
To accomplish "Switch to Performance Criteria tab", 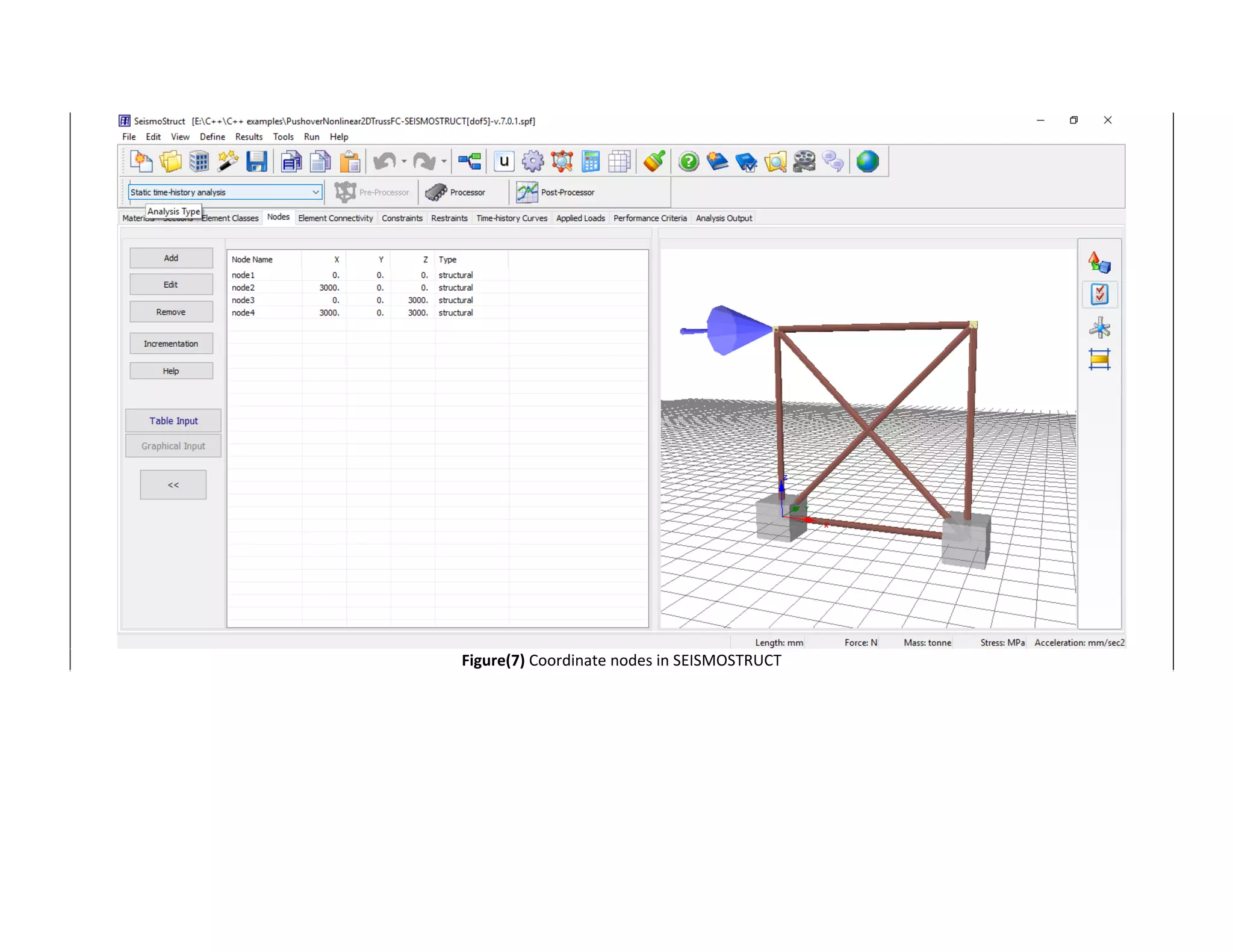I will [650, 218].
